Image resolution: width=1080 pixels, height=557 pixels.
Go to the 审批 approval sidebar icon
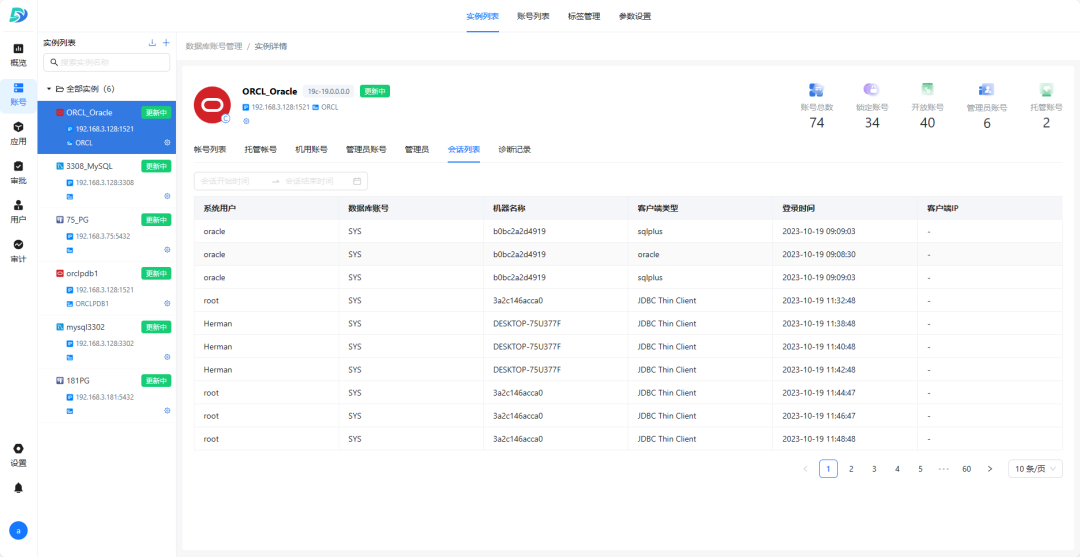[x=19, y=173]
